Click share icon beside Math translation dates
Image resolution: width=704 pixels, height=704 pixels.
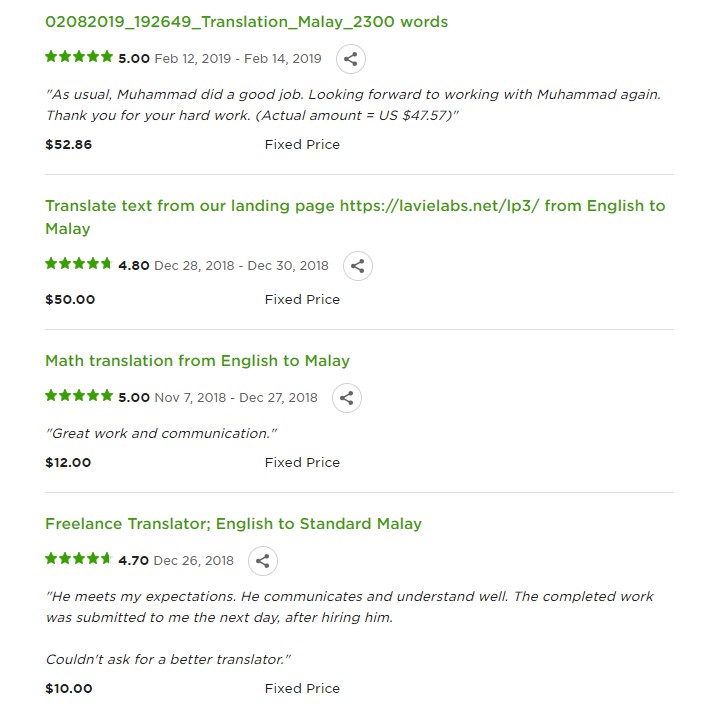tap(346, 398)
